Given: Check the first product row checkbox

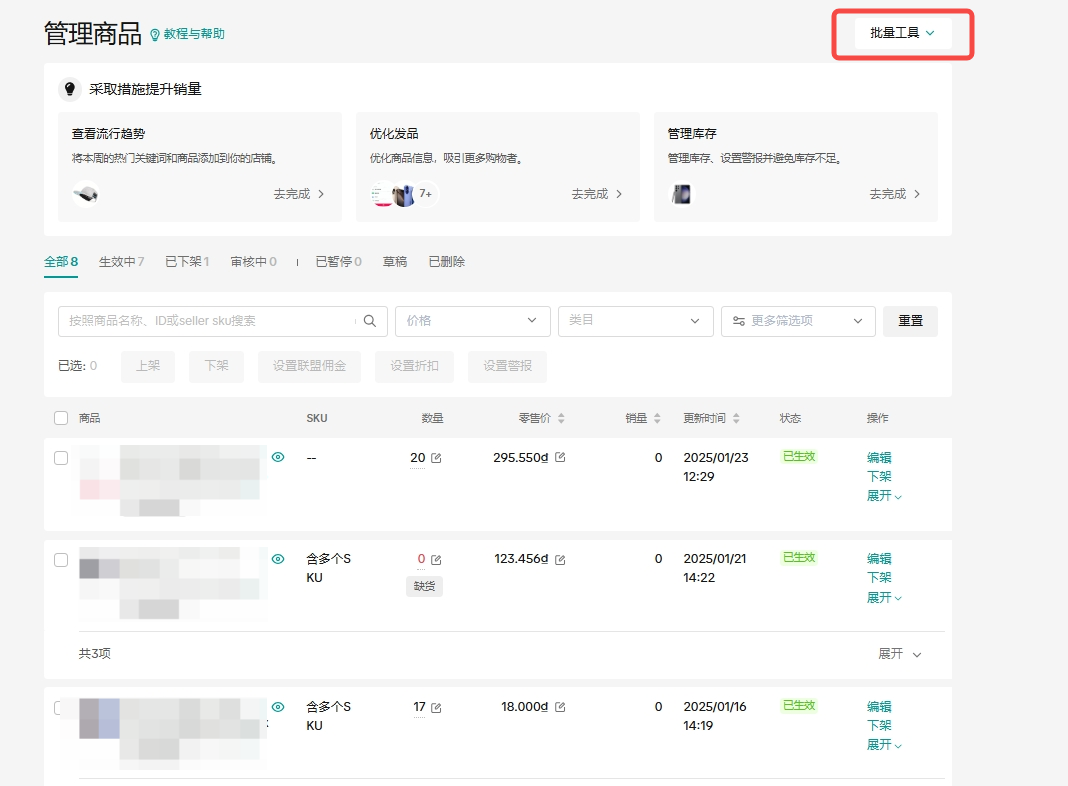Looking at the screenshot, I should (x=61, y=457).
